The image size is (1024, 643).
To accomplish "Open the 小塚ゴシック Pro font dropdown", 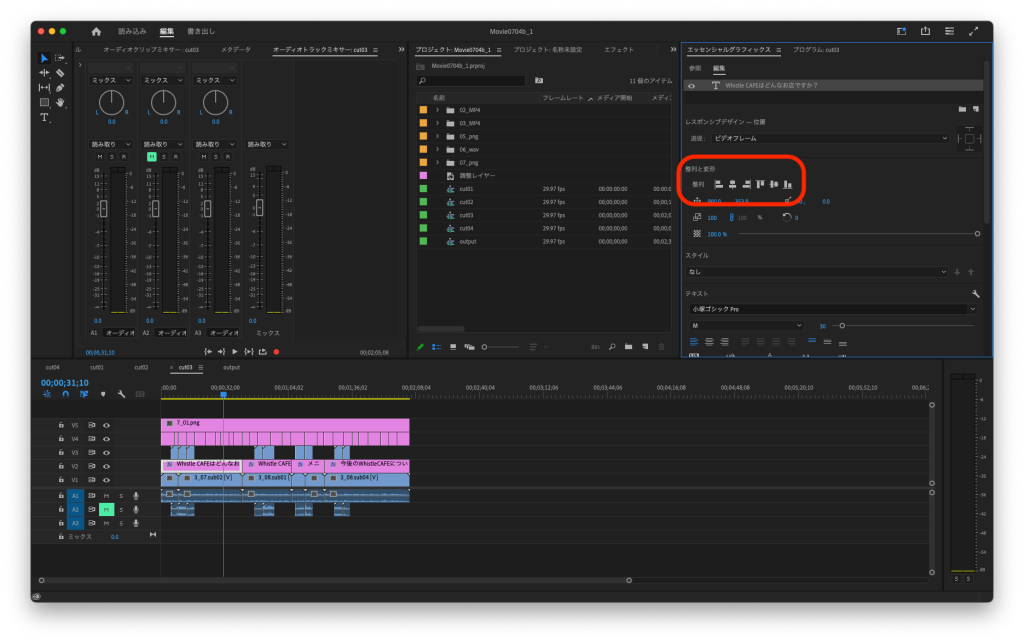I will [831, 309].
